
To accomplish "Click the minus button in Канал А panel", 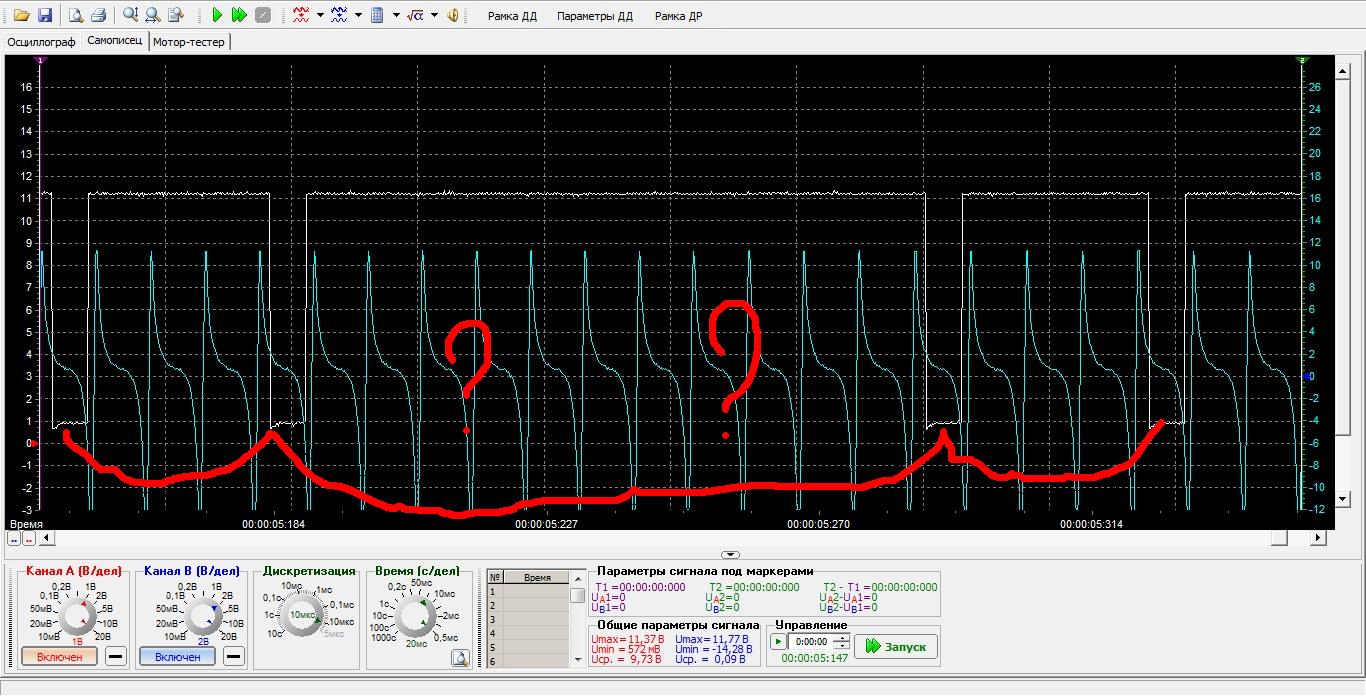I will point(116,656).
